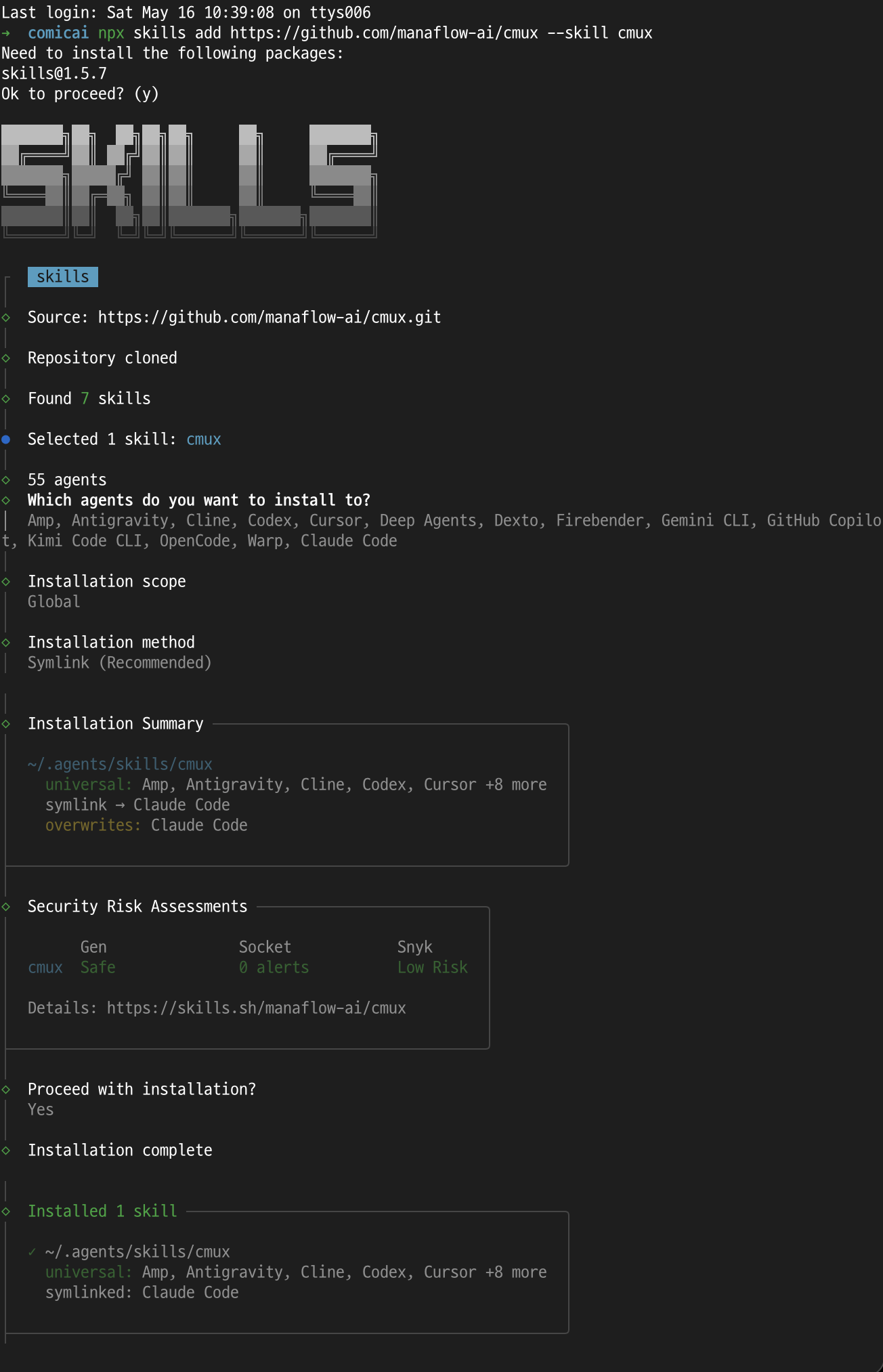Click the green Installed 1 skill heading

click(102, 1212)
